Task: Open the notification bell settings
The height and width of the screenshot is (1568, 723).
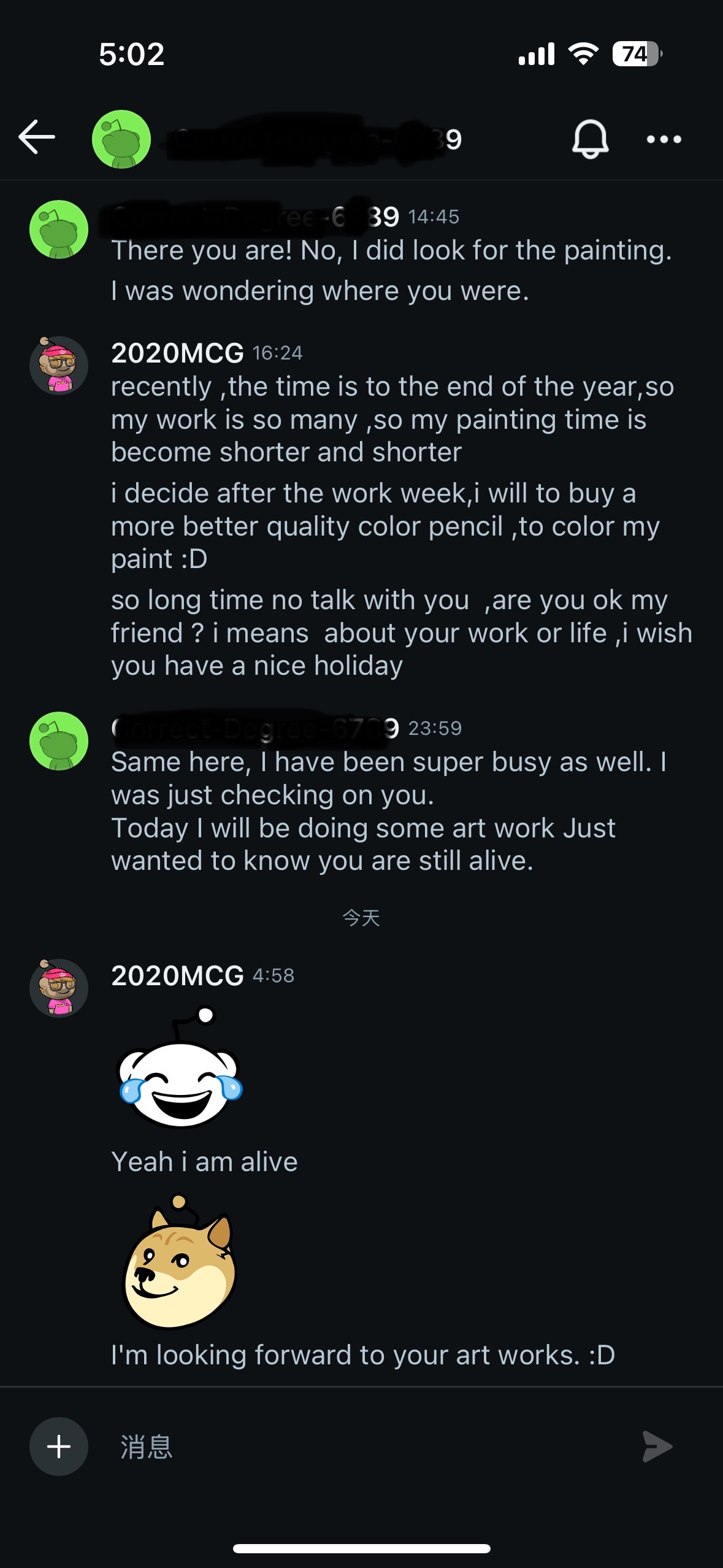Action: coord(590,139)
